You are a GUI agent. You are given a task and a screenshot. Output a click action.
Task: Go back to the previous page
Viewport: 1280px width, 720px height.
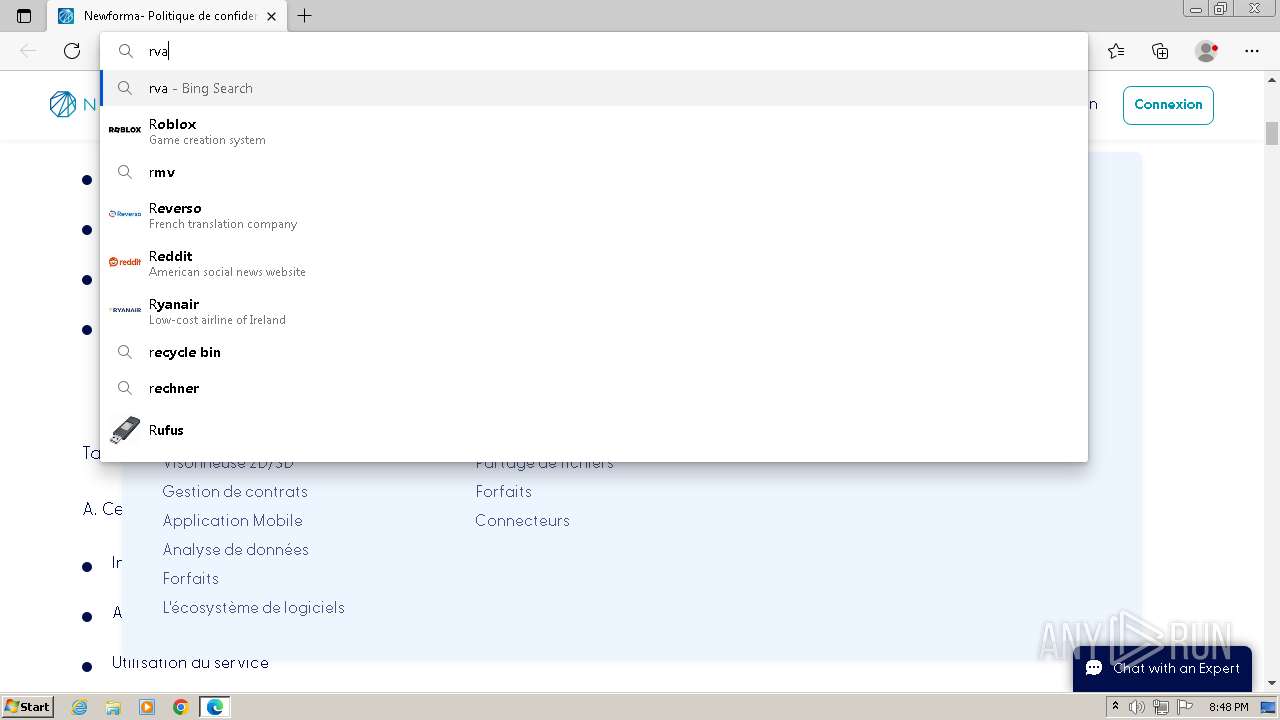point(28,51)
